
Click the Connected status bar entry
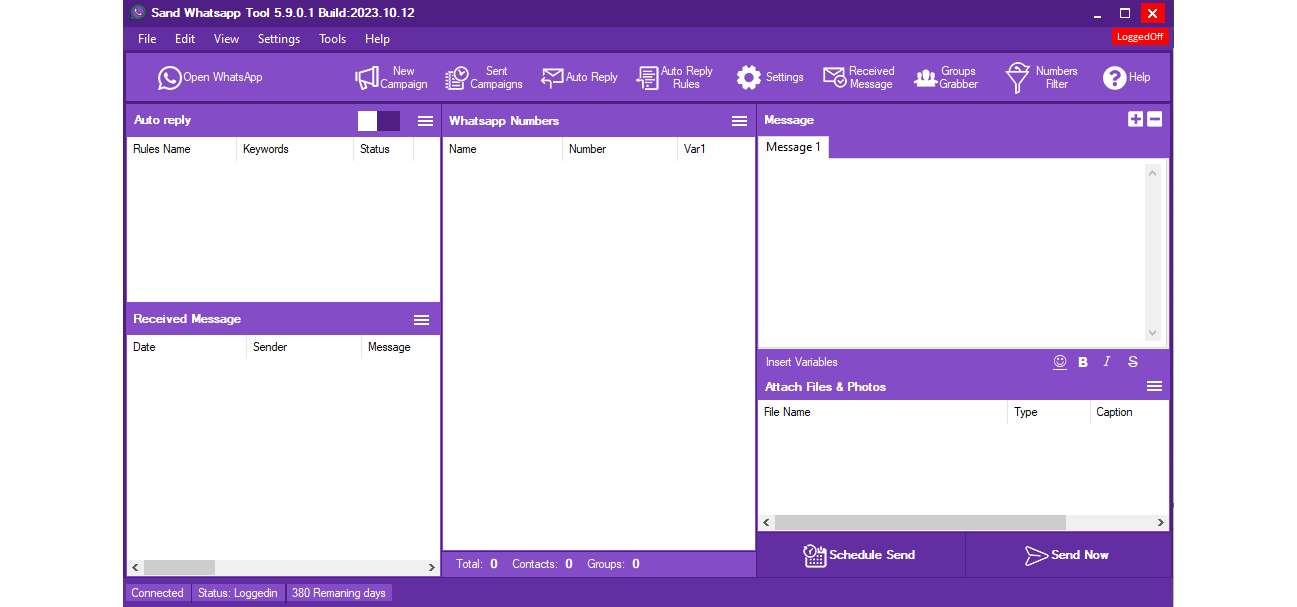click(x=157, y=593)
